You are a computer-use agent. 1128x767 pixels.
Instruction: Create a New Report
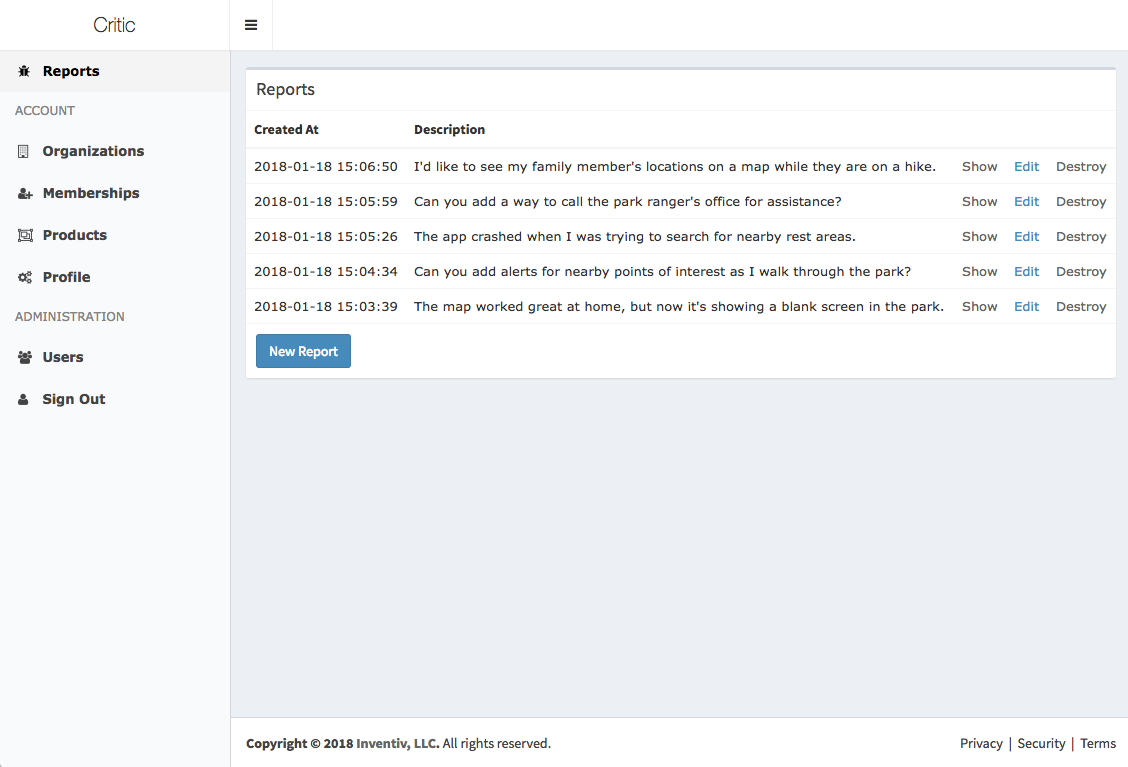pos(304,351)
